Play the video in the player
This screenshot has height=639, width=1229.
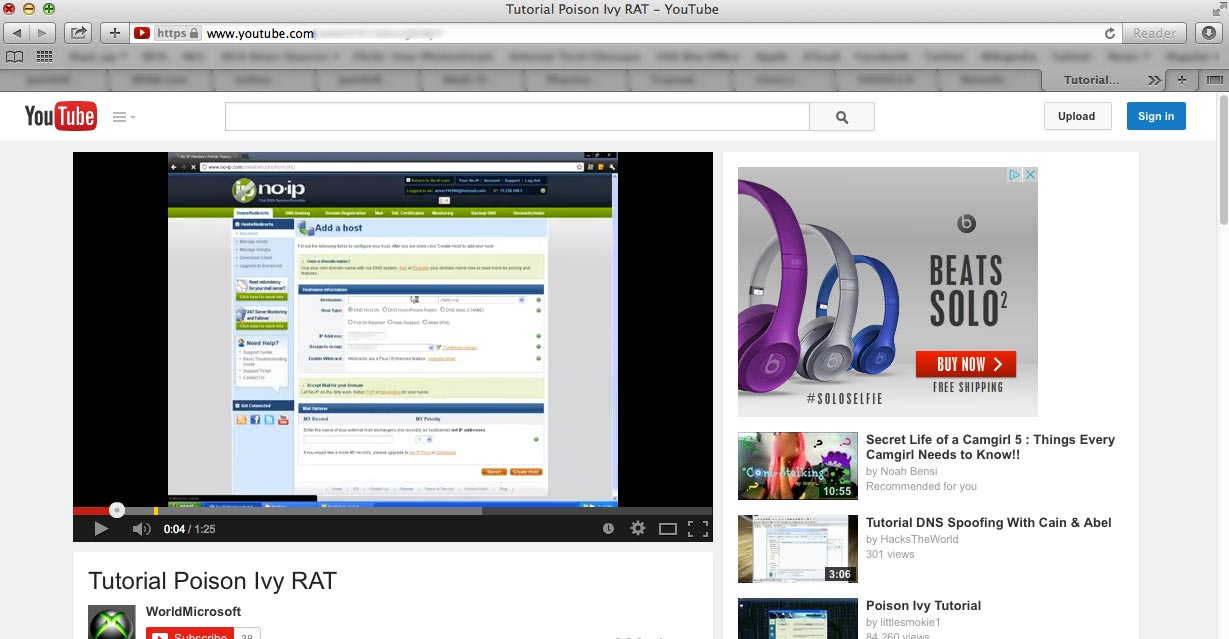click(100, 529)
